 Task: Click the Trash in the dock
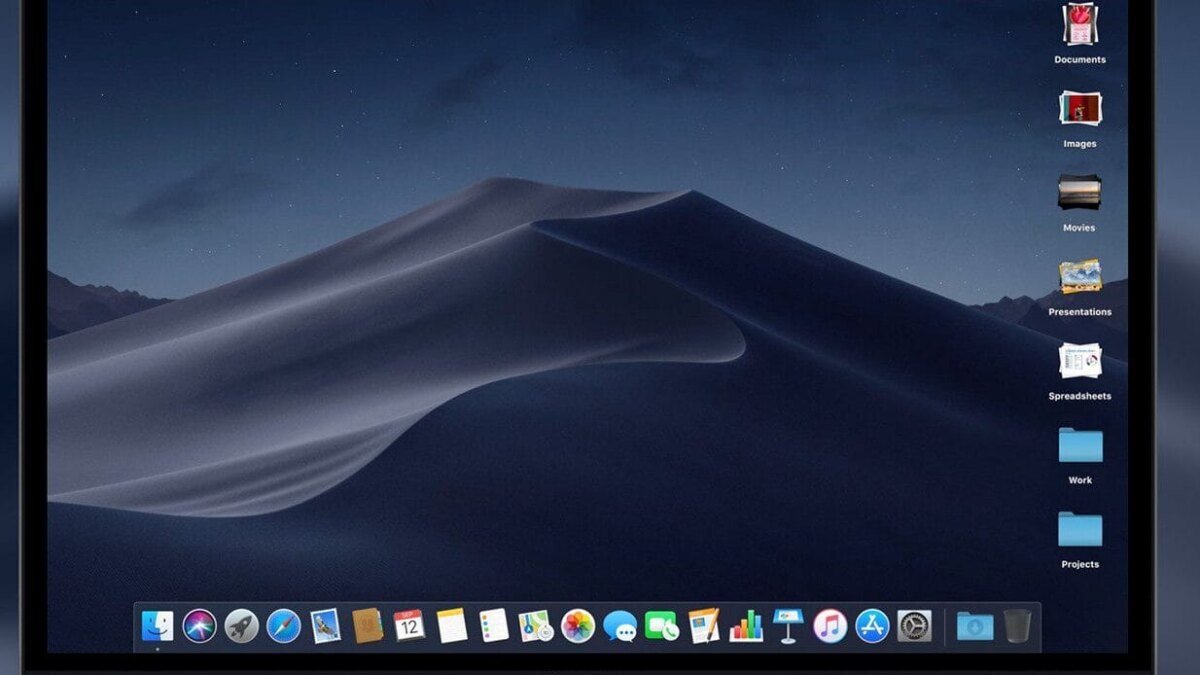point(1016,626)
